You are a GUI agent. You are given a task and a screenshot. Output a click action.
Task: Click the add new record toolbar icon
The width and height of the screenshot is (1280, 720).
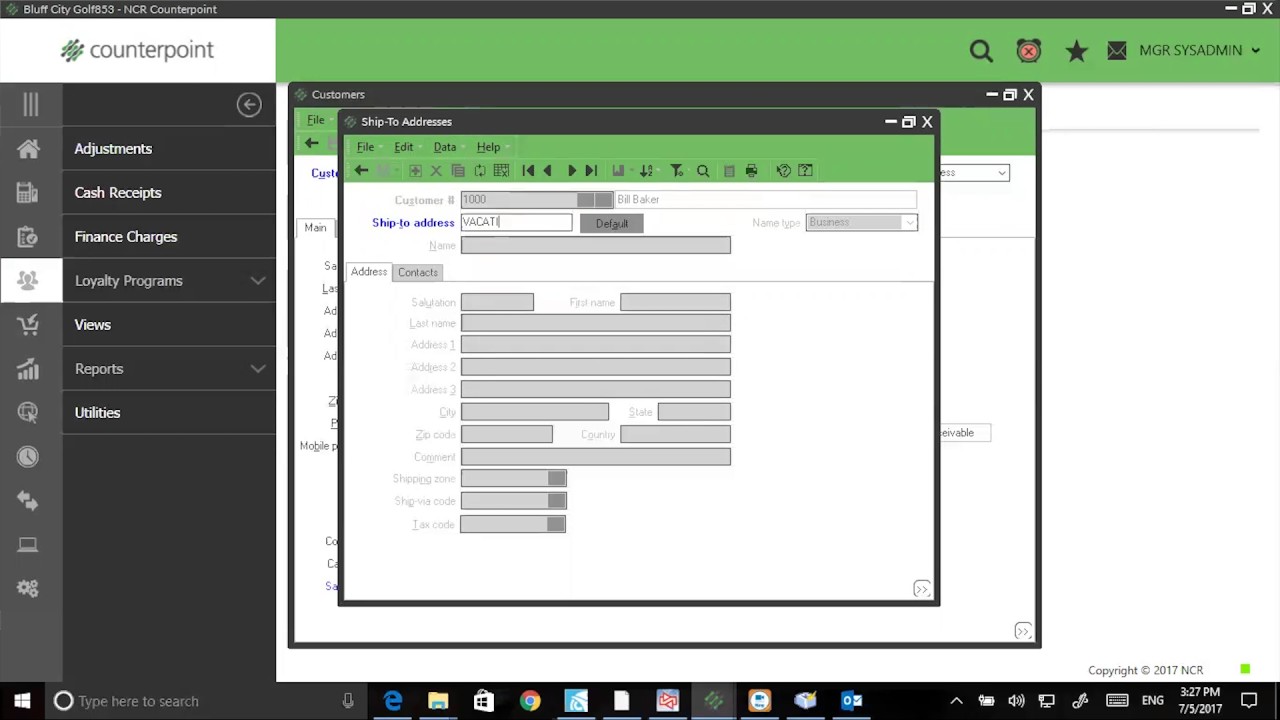pos(415,171)
